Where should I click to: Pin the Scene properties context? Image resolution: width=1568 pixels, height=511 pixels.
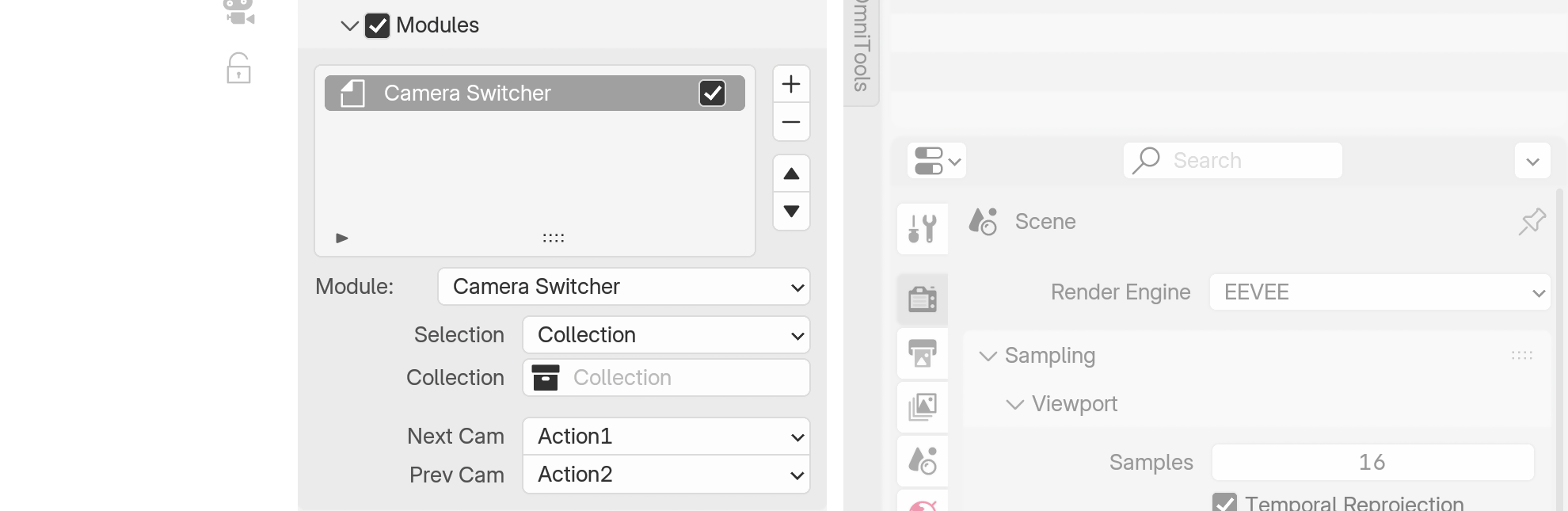pyautogui.click(x=1532, y=222)
